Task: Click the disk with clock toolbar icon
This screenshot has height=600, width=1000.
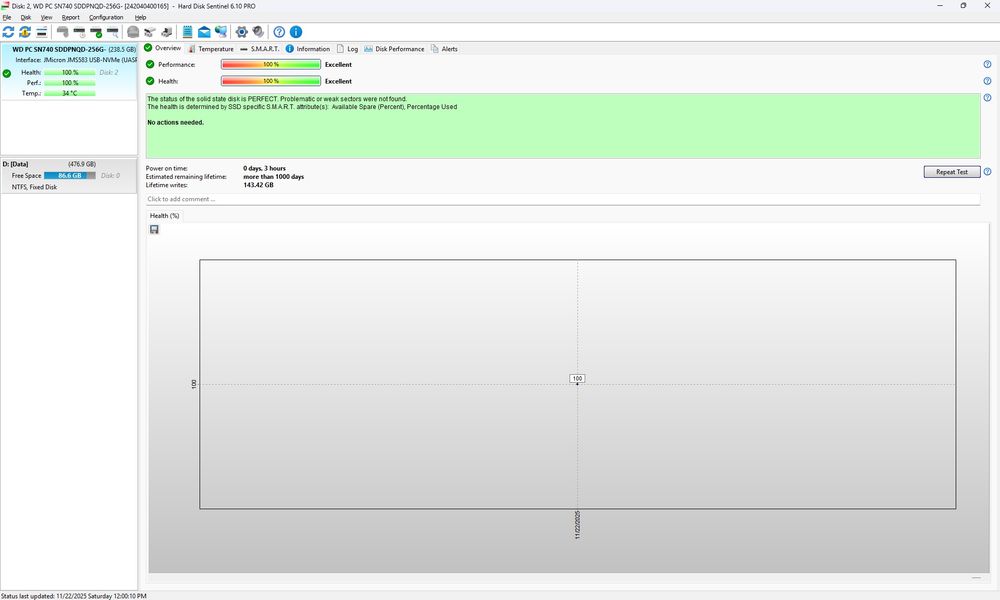Action: (x=79, y=32)
